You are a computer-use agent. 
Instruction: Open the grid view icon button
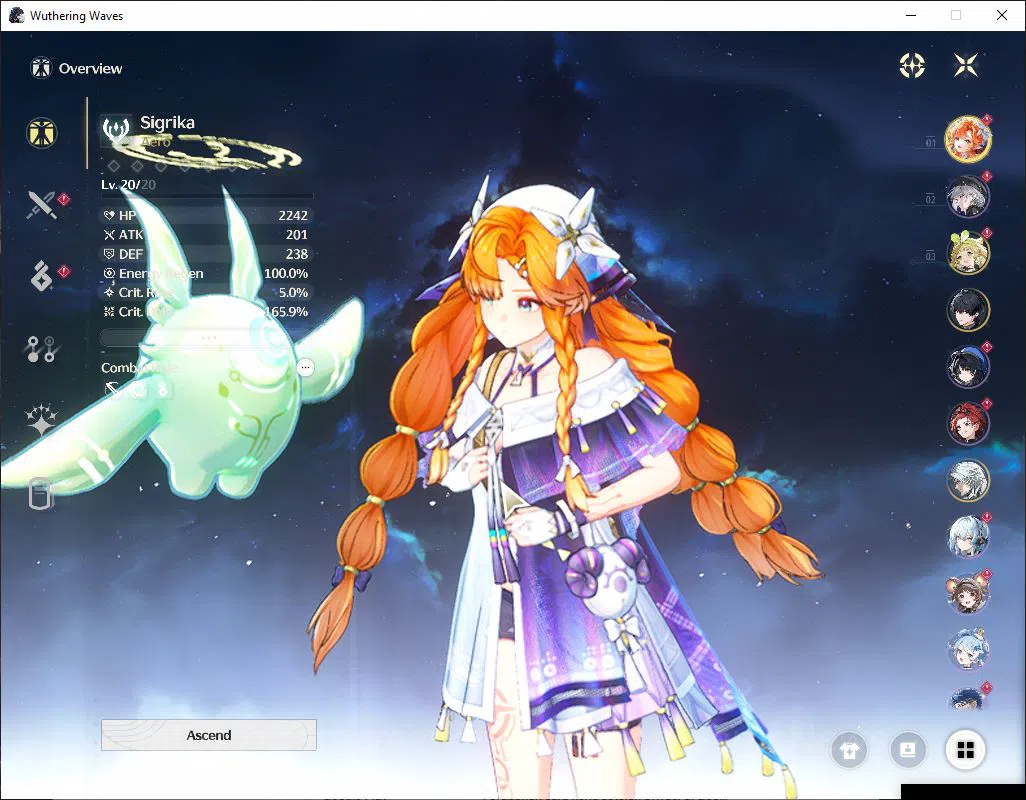[x=966, y=750]
